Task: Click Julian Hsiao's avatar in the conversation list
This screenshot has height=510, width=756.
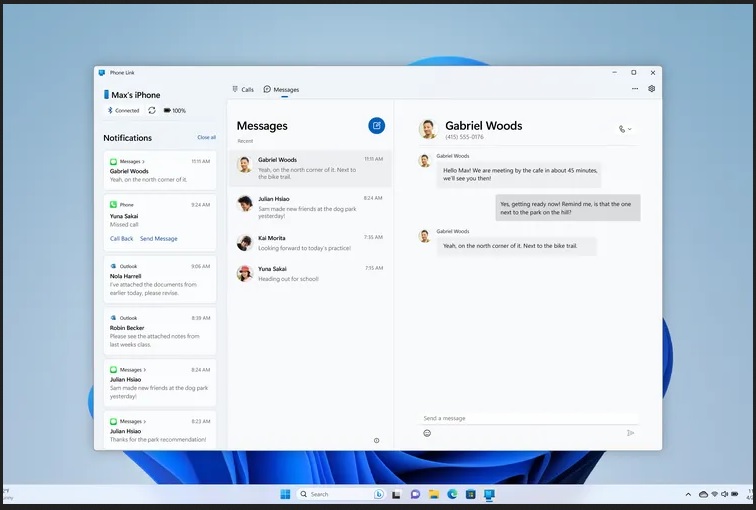Action: point(245,203)
